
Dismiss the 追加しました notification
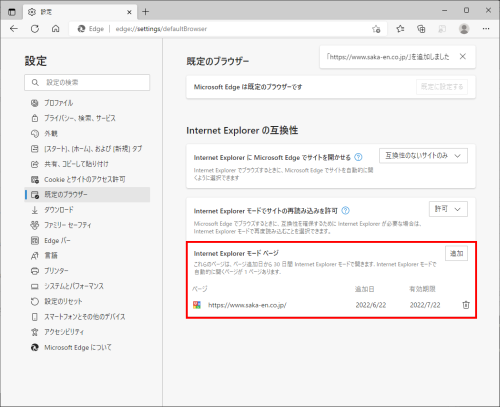(x=463, y=57)
